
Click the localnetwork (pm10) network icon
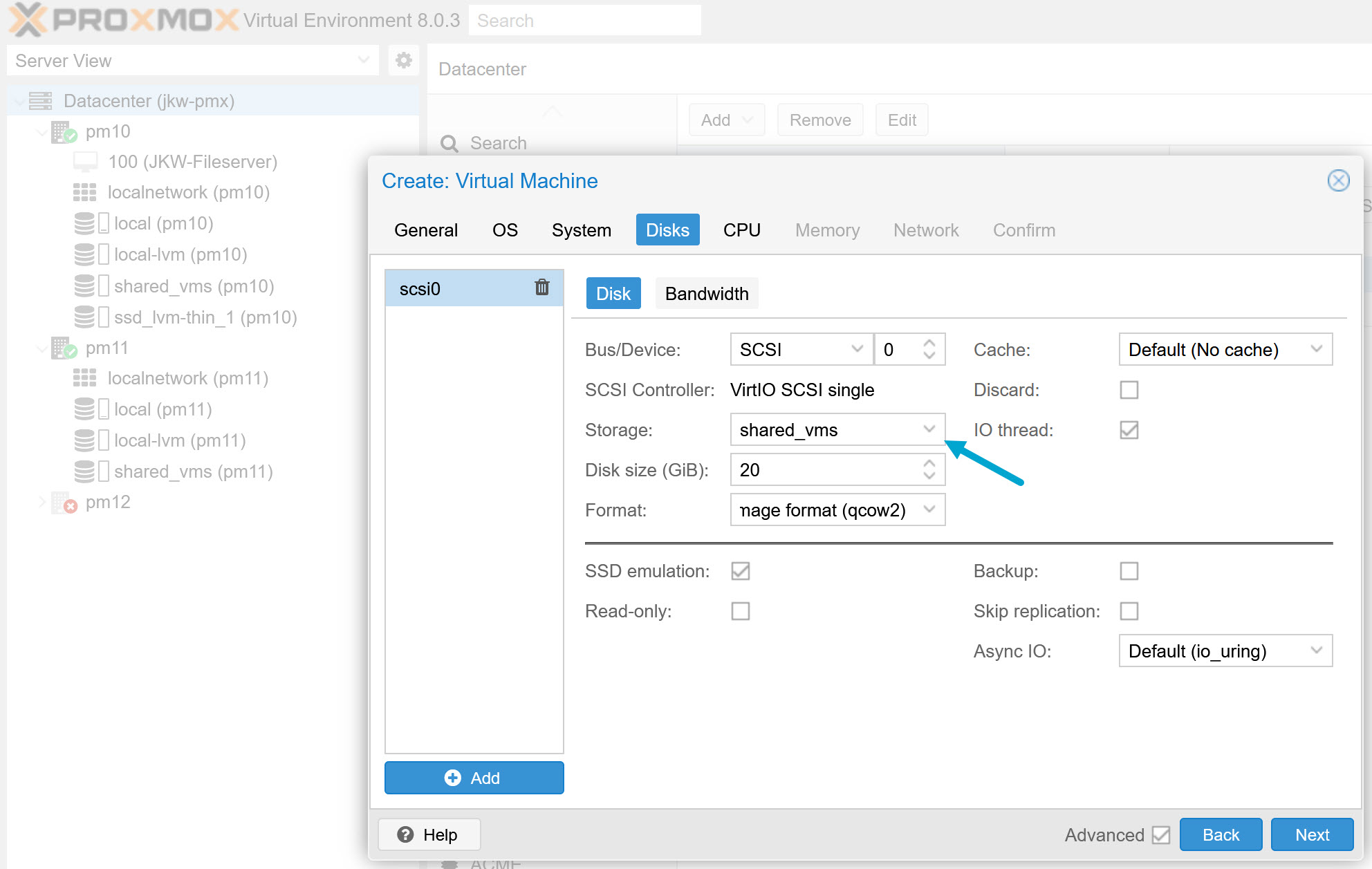coord(85,192)
